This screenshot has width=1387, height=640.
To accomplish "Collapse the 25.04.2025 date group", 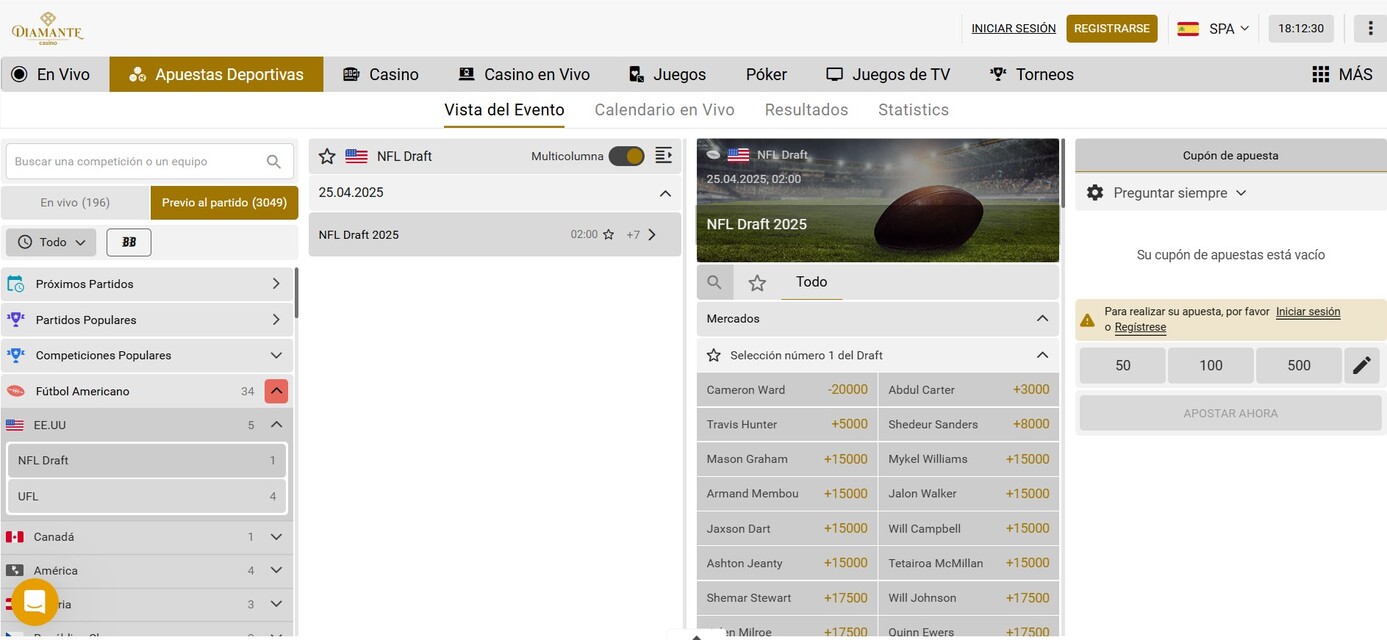I will [665, 193].
